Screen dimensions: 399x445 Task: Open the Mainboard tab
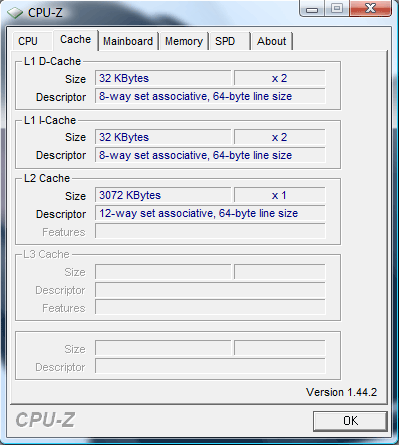[128, 41]
